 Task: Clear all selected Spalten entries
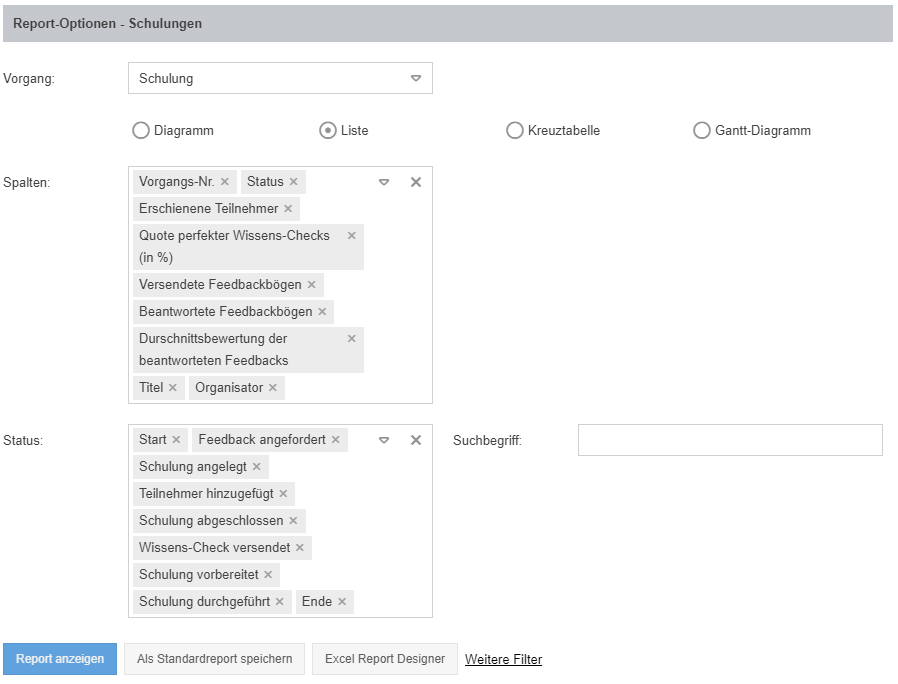pos(416,182)
